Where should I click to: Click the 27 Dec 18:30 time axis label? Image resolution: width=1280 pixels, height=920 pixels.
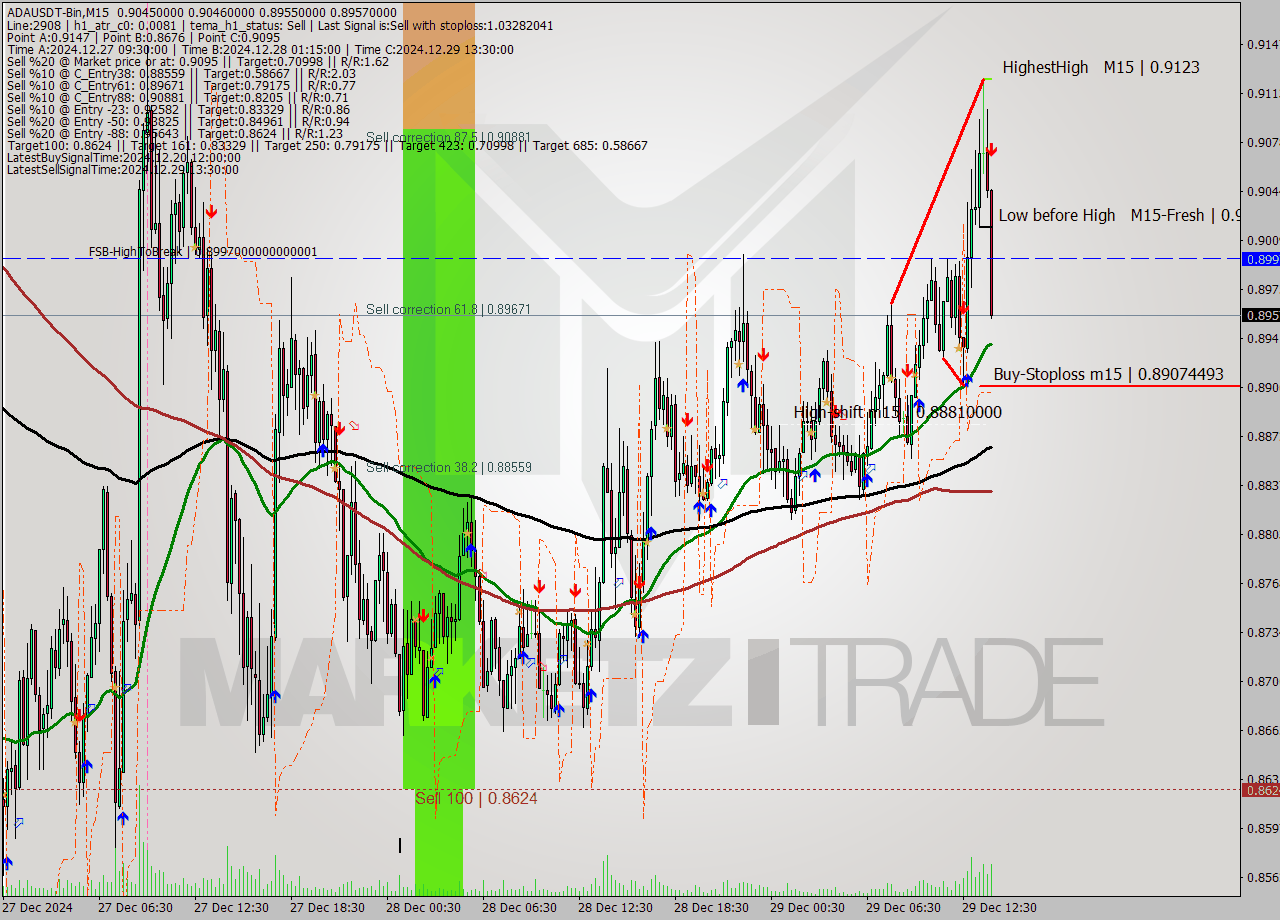pos(328,908)
